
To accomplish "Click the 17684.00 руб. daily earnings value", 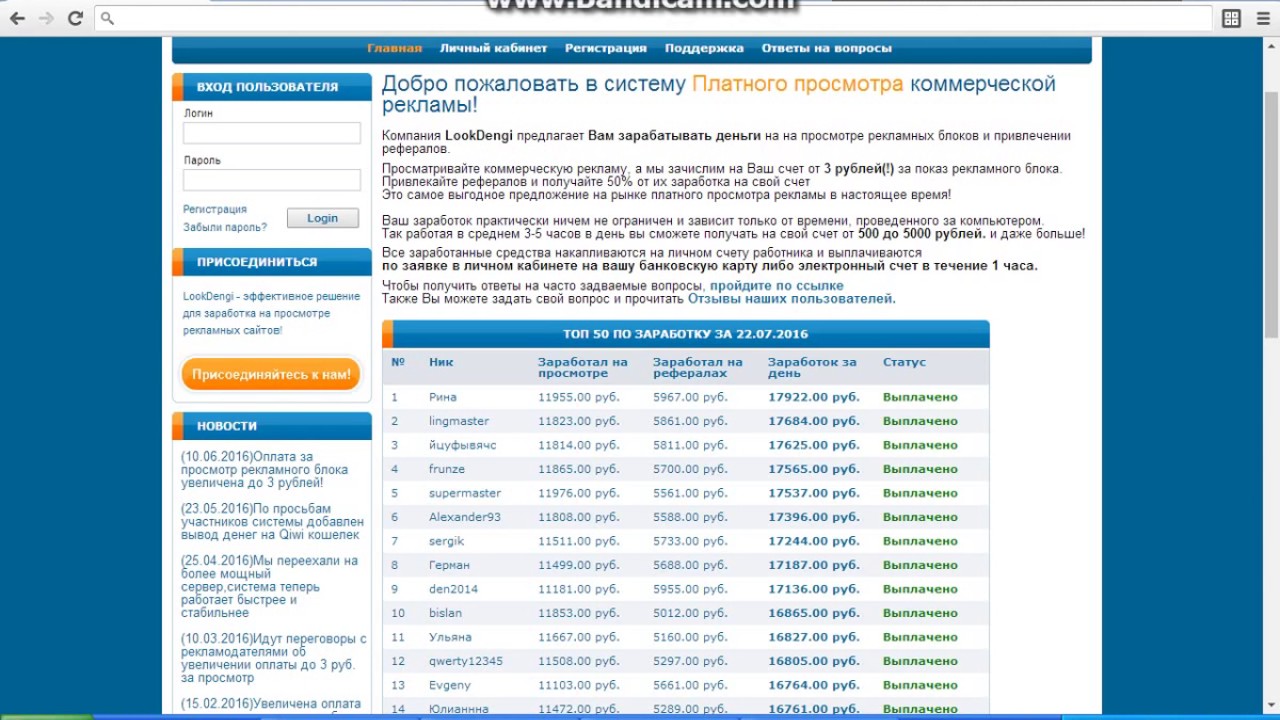I will tap(813, 421).
